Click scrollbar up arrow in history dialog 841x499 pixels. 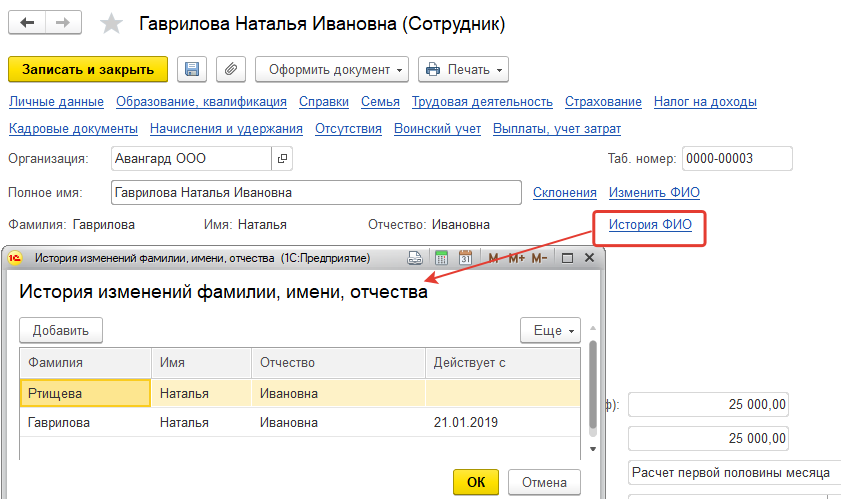tap(593, 328)
